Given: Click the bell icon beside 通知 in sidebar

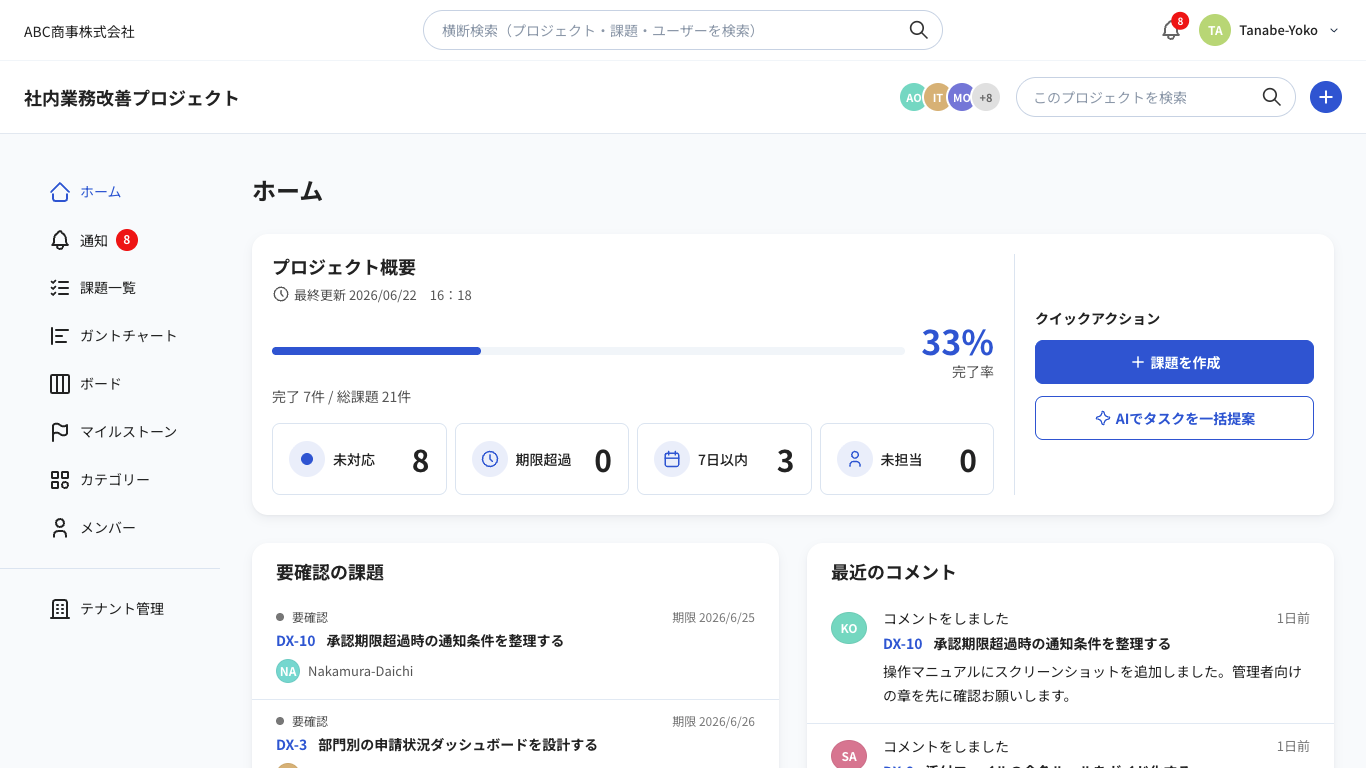Looking at the screenshot, I should 60,240.
